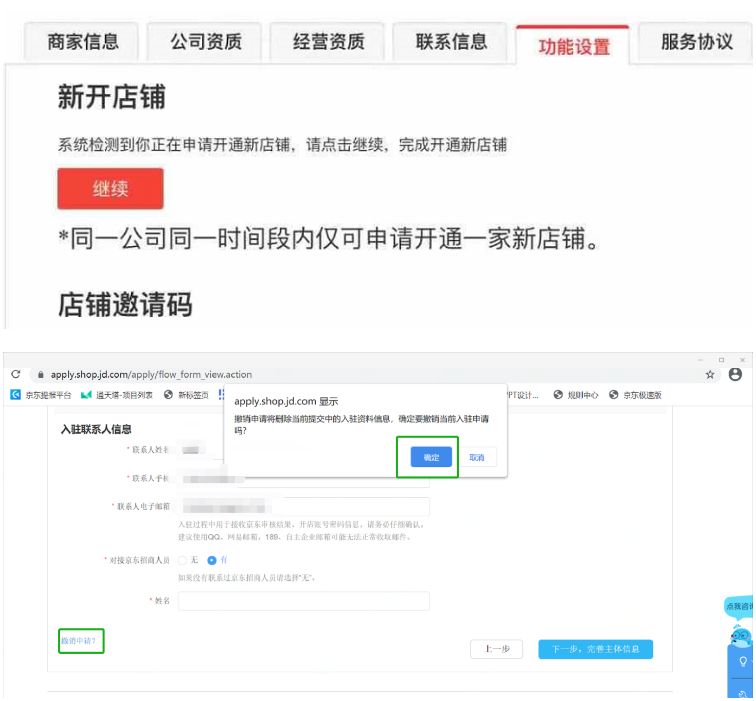The height and width of the screenshot is (701, 756).
Task: Click the 追天塔 bookmark favicon
Action: (x=86, y=395)
